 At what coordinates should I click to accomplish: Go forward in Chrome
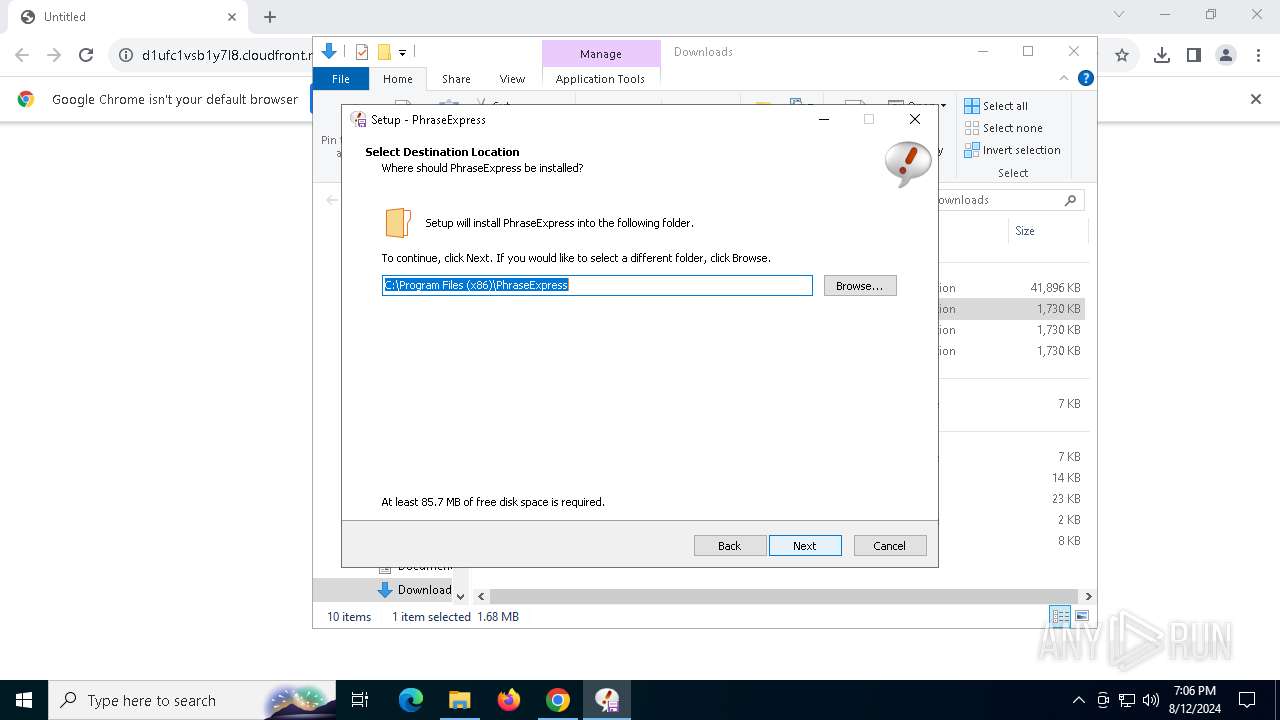[54, 55]
